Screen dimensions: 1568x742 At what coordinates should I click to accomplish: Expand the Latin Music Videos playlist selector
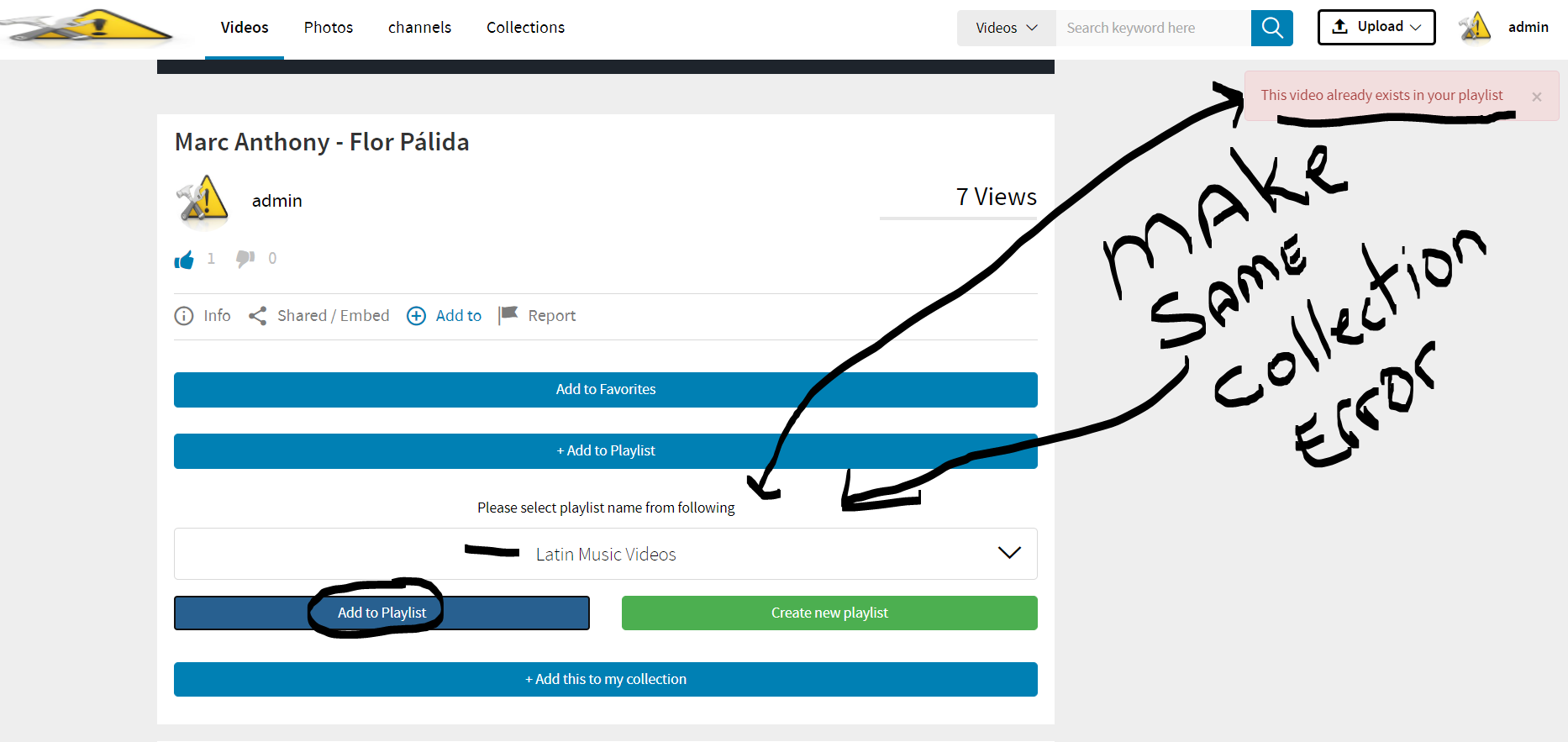[x=606, y=554]
